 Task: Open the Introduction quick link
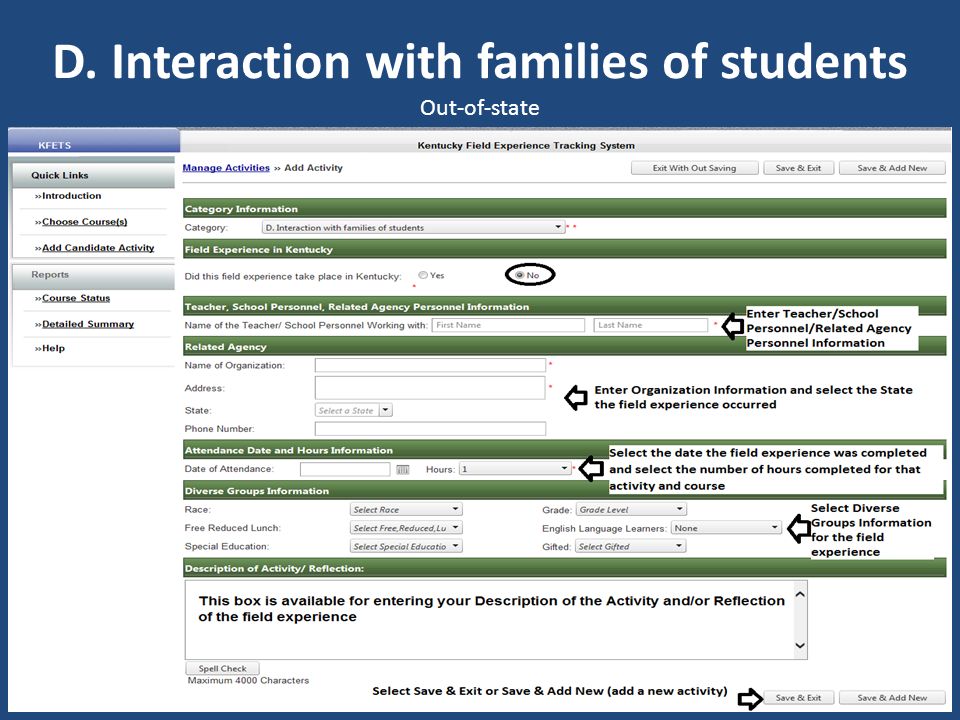(71, 196)
